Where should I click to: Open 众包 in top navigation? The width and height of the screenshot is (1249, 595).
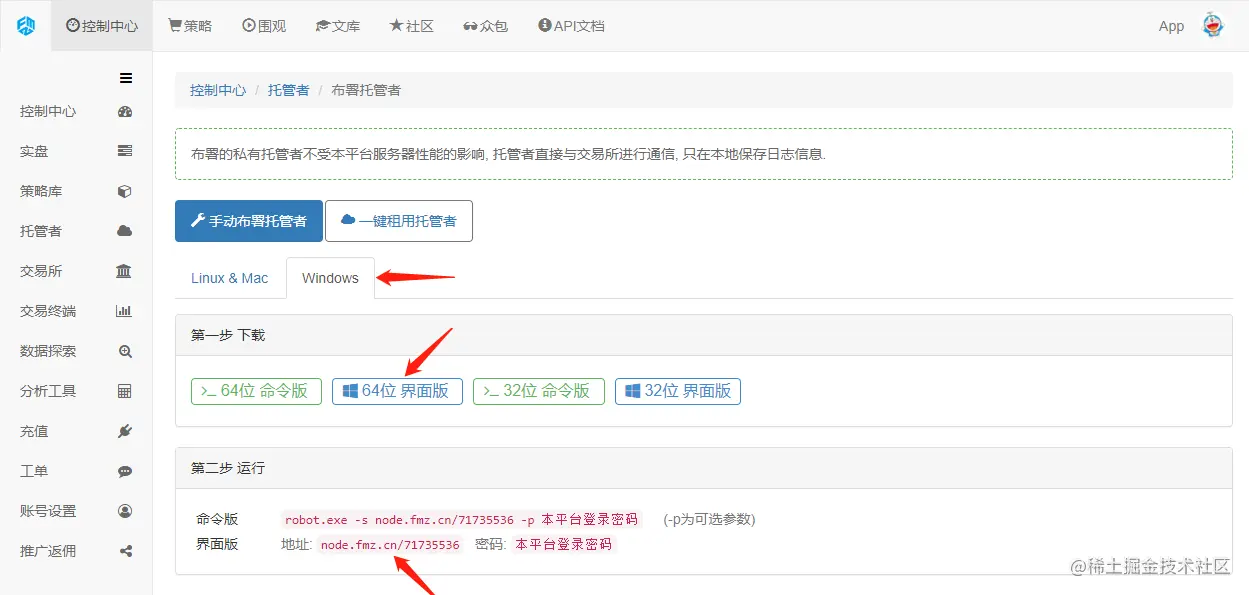point(485,26)
